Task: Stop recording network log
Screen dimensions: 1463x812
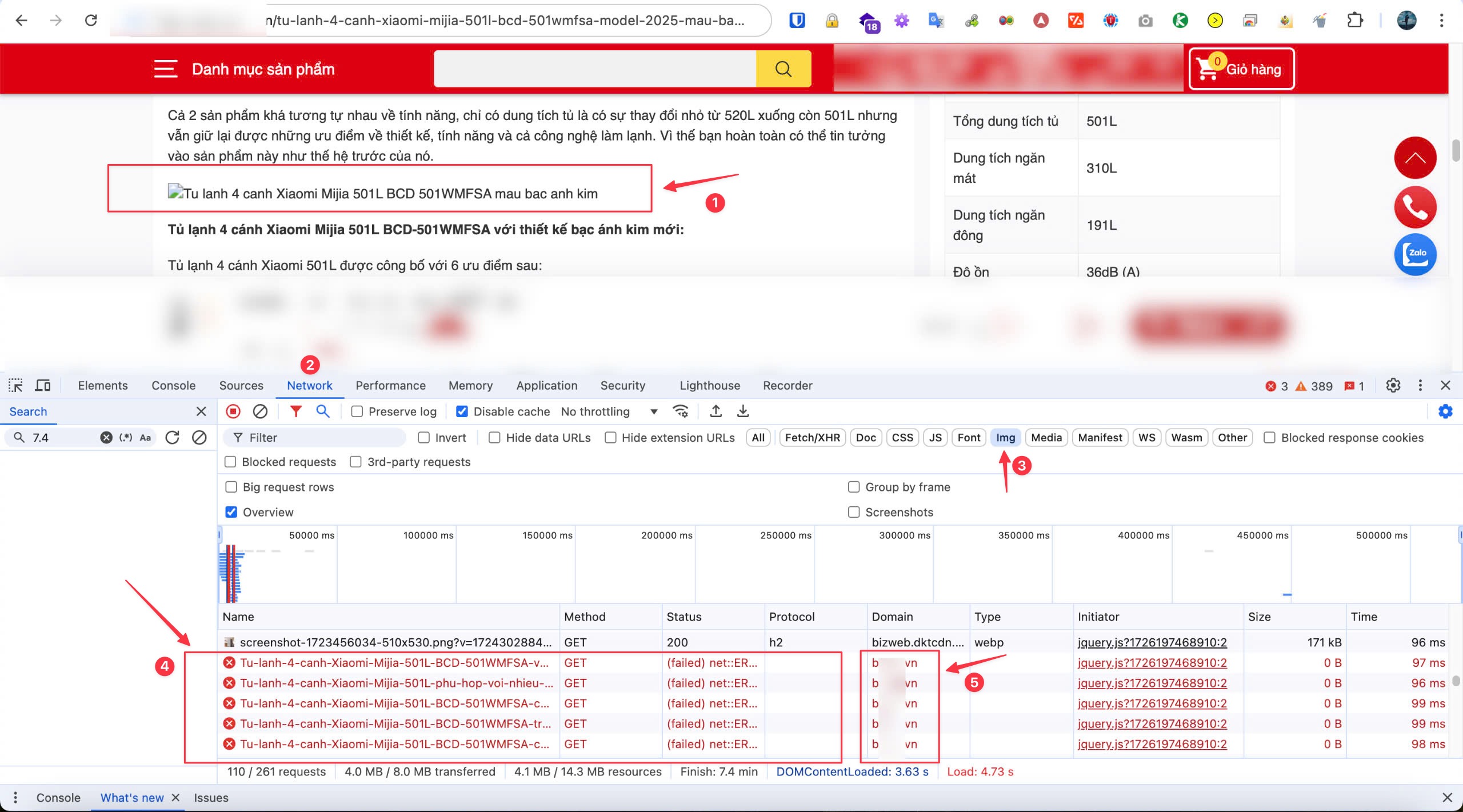Action: tap(233, 411)
